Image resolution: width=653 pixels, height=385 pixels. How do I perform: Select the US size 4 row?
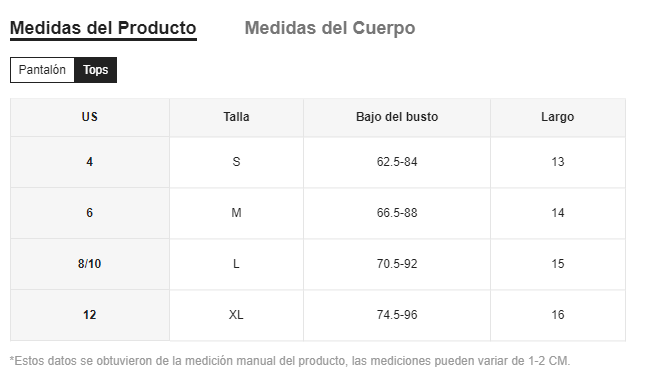[x=318, y=162]
